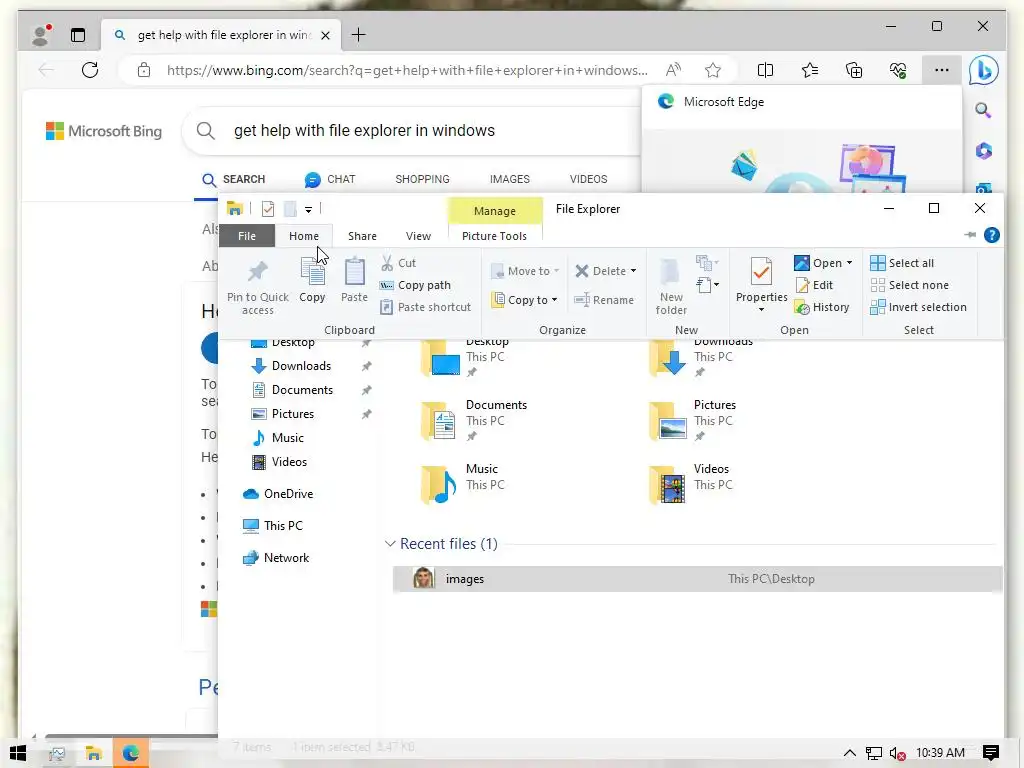Open taskbar notification center icon

(991, 753)
